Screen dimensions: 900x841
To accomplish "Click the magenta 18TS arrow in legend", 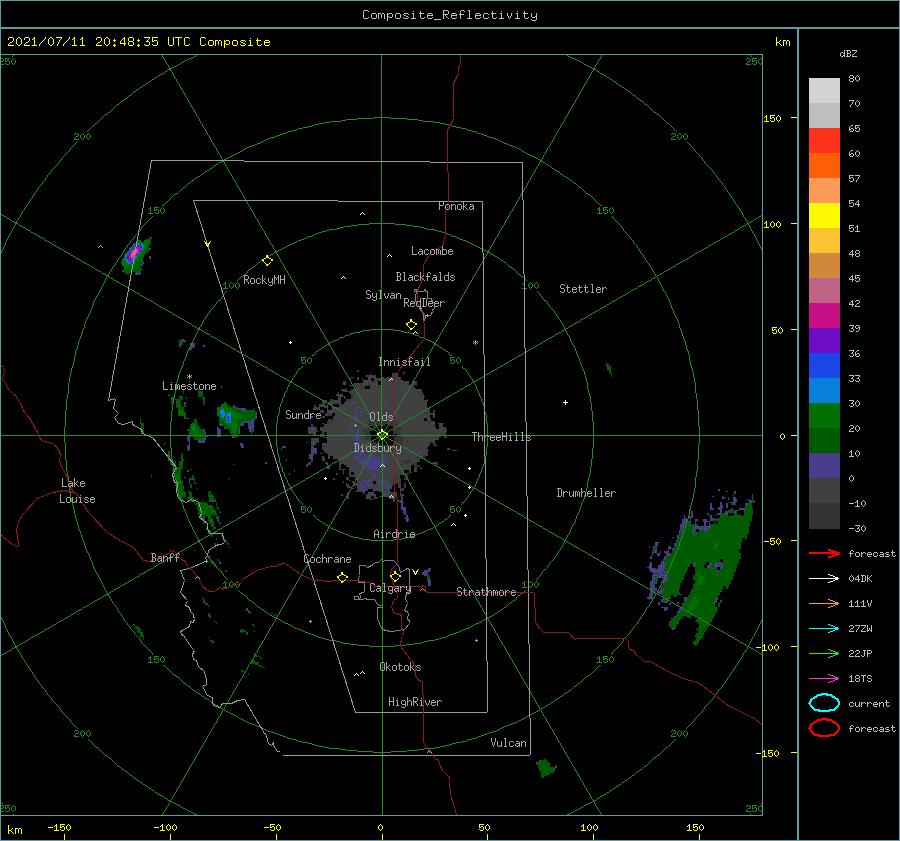I will pyautogui.click(x=824, y=679).
